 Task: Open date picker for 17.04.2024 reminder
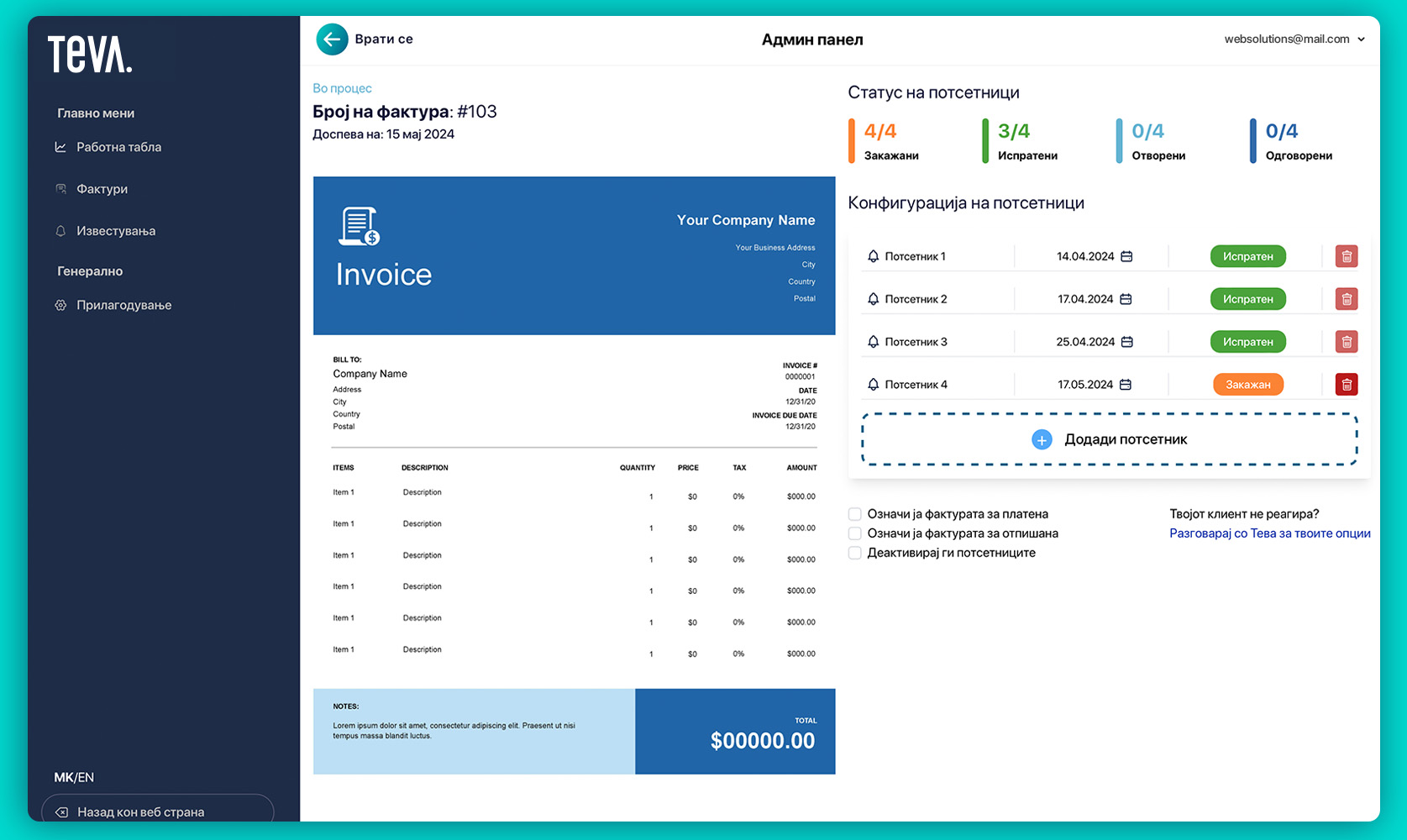pyautogui.click(x=1126, y=299)
